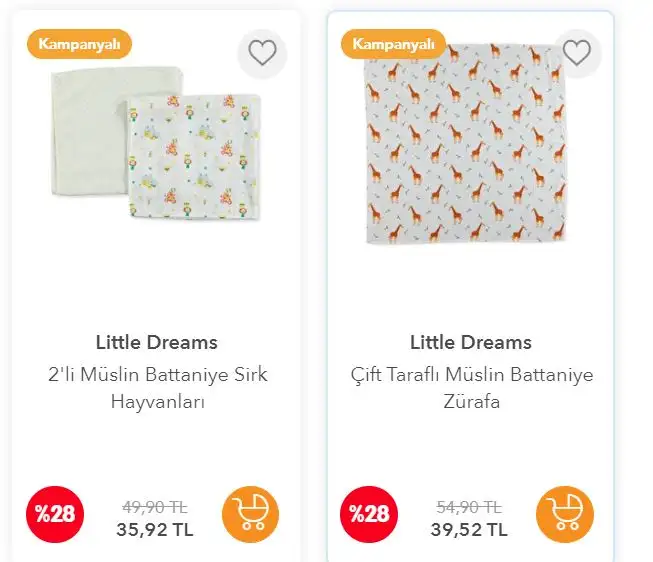Select the Kampanyalı badge on the Zürafa card
The width and height of the screenshot is (653, 562).
pos(393,44)
